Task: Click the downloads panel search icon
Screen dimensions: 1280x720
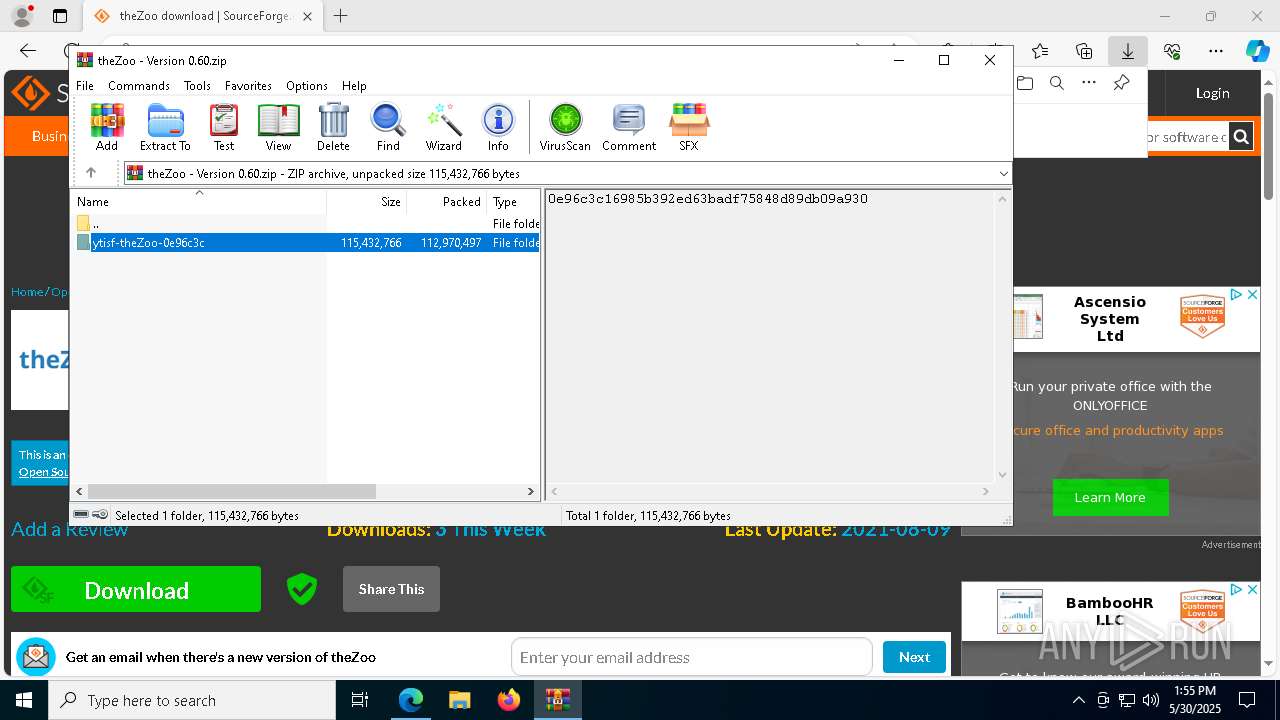Action: tap(1057, 83)
